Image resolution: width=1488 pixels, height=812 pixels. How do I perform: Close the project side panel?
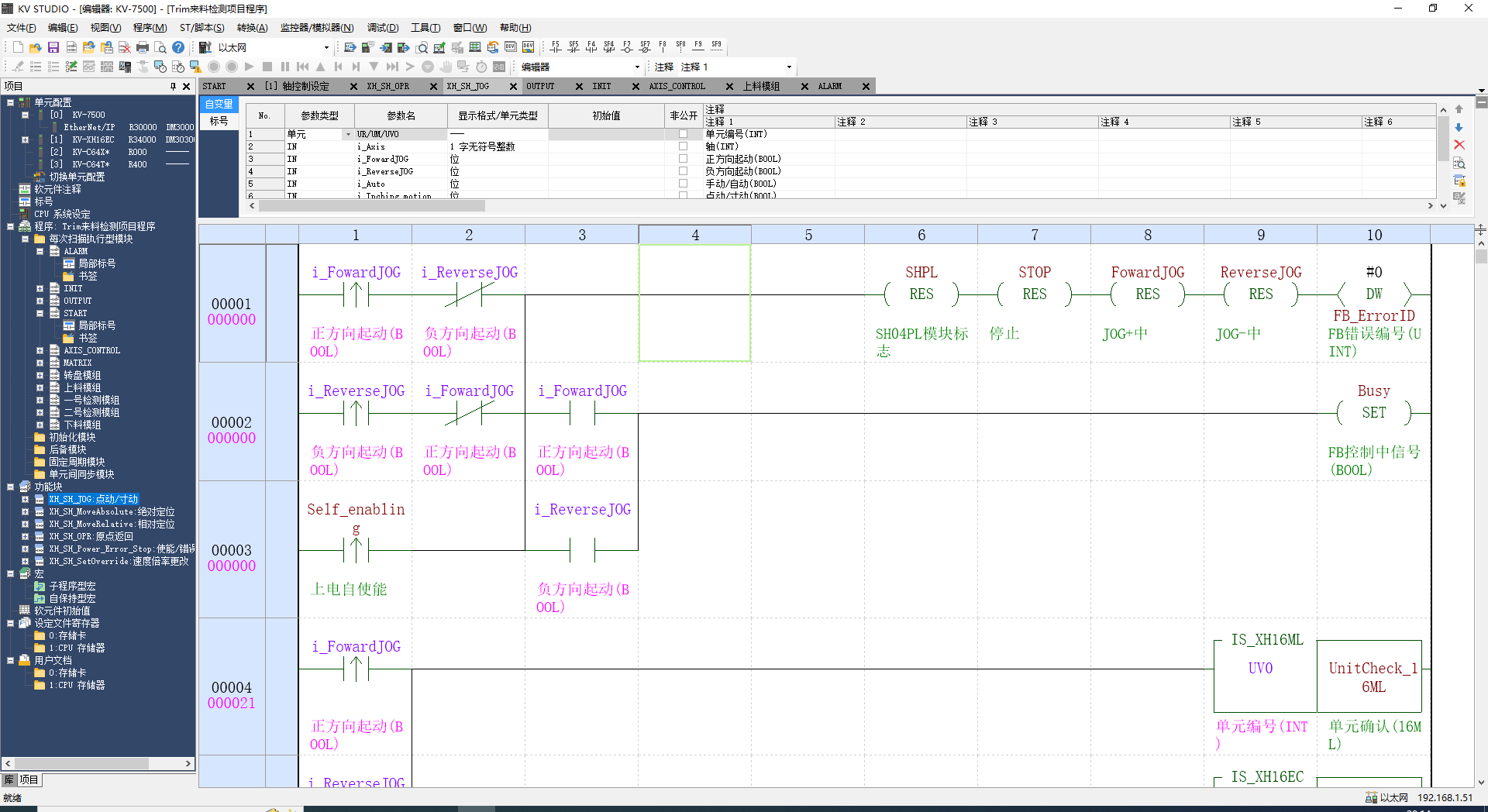[x=186, y=86]
